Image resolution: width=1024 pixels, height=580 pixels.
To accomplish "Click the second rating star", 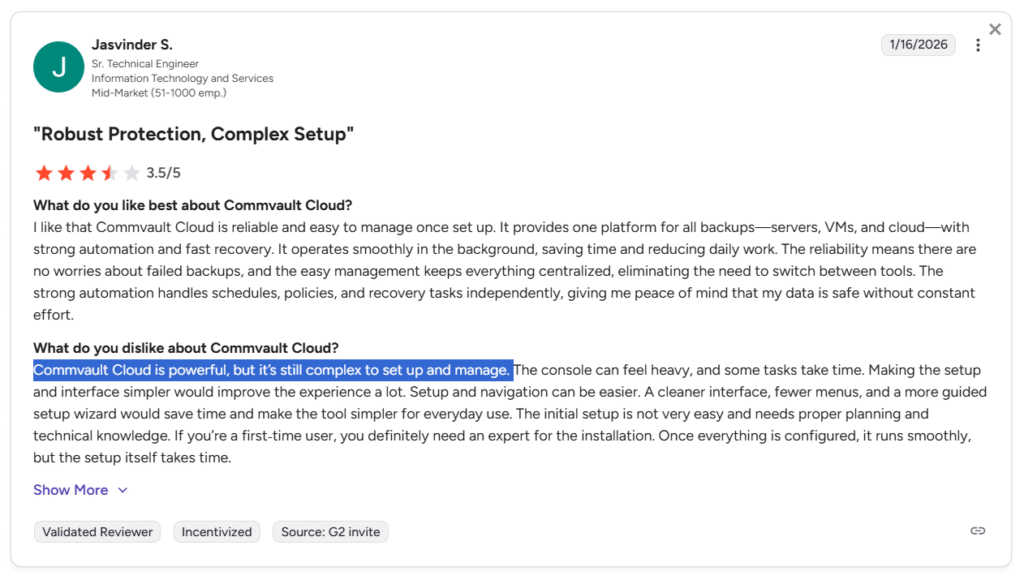I will point(66,173).
